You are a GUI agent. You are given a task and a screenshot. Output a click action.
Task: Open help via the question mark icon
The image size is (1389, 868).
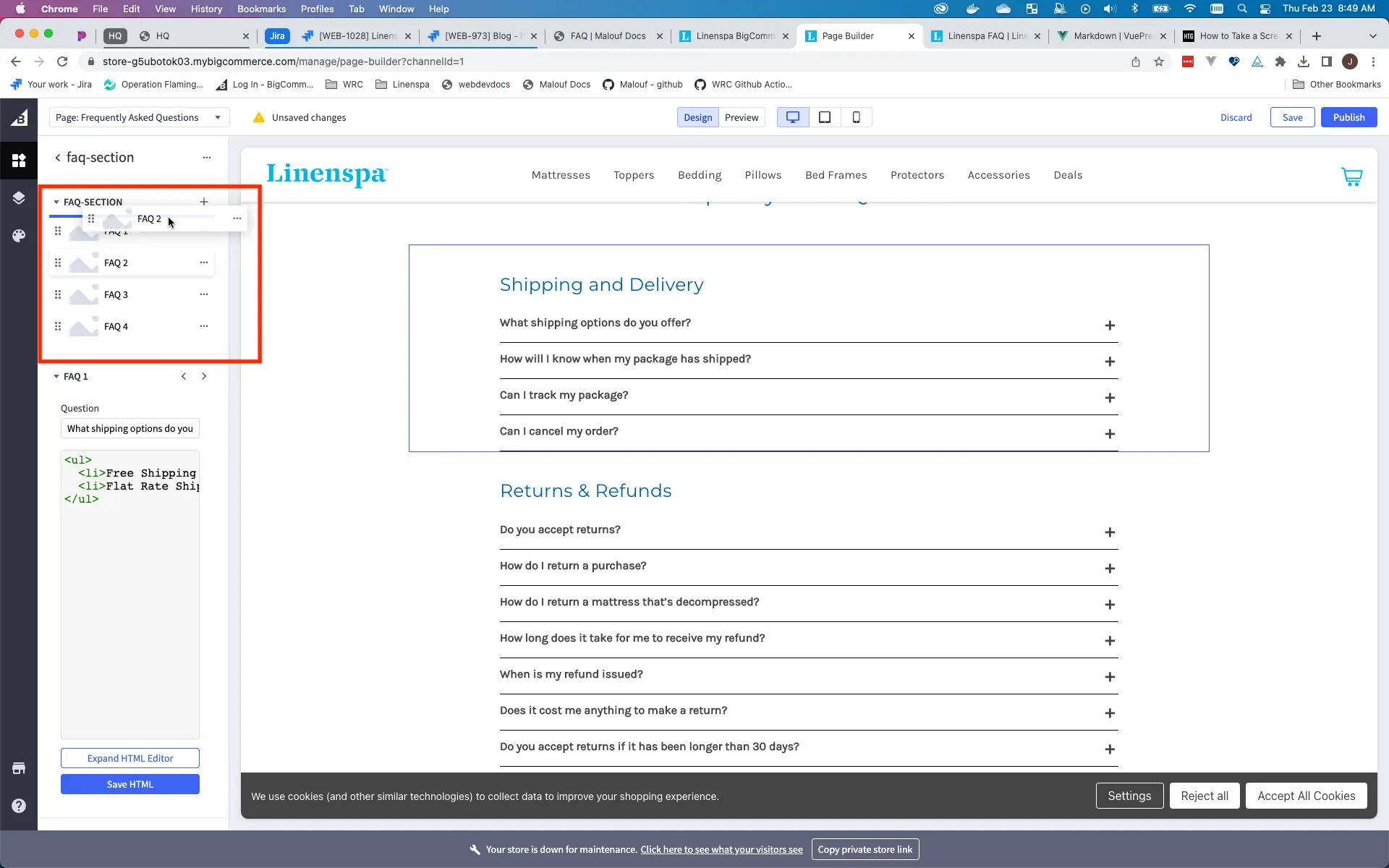(x=18, y=805)
